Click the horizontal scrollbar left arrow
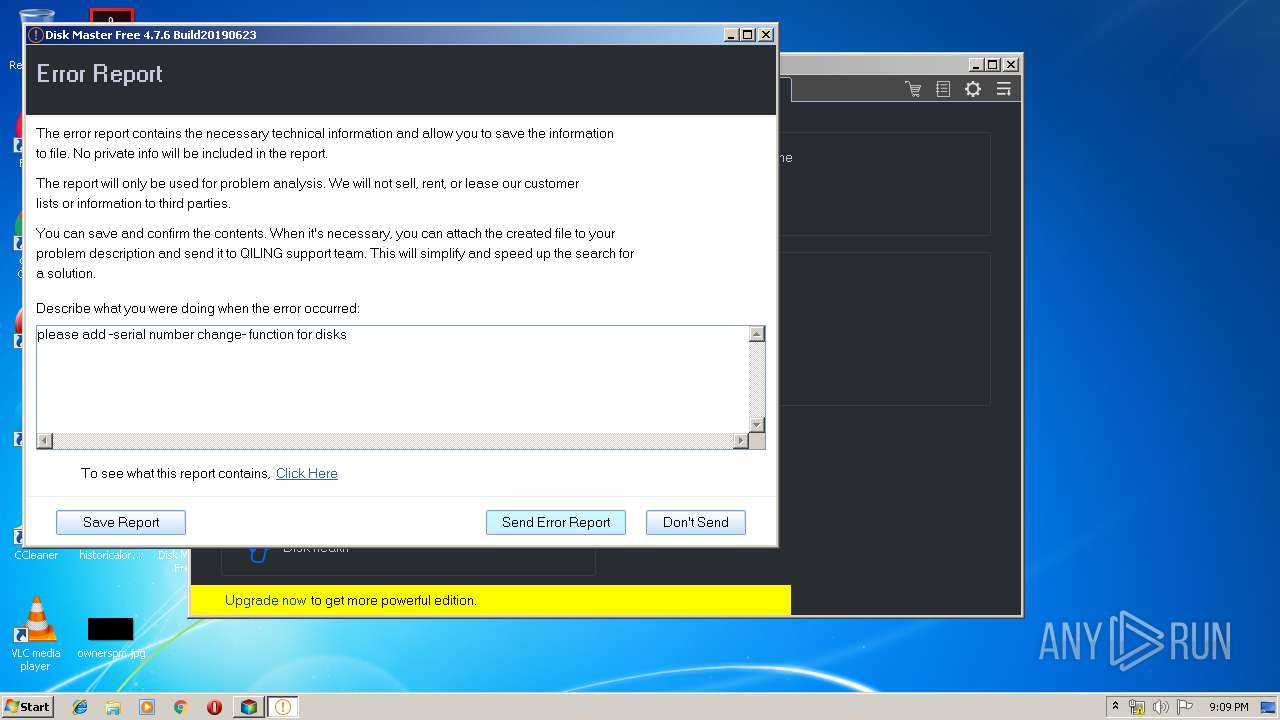 point(45,441)
